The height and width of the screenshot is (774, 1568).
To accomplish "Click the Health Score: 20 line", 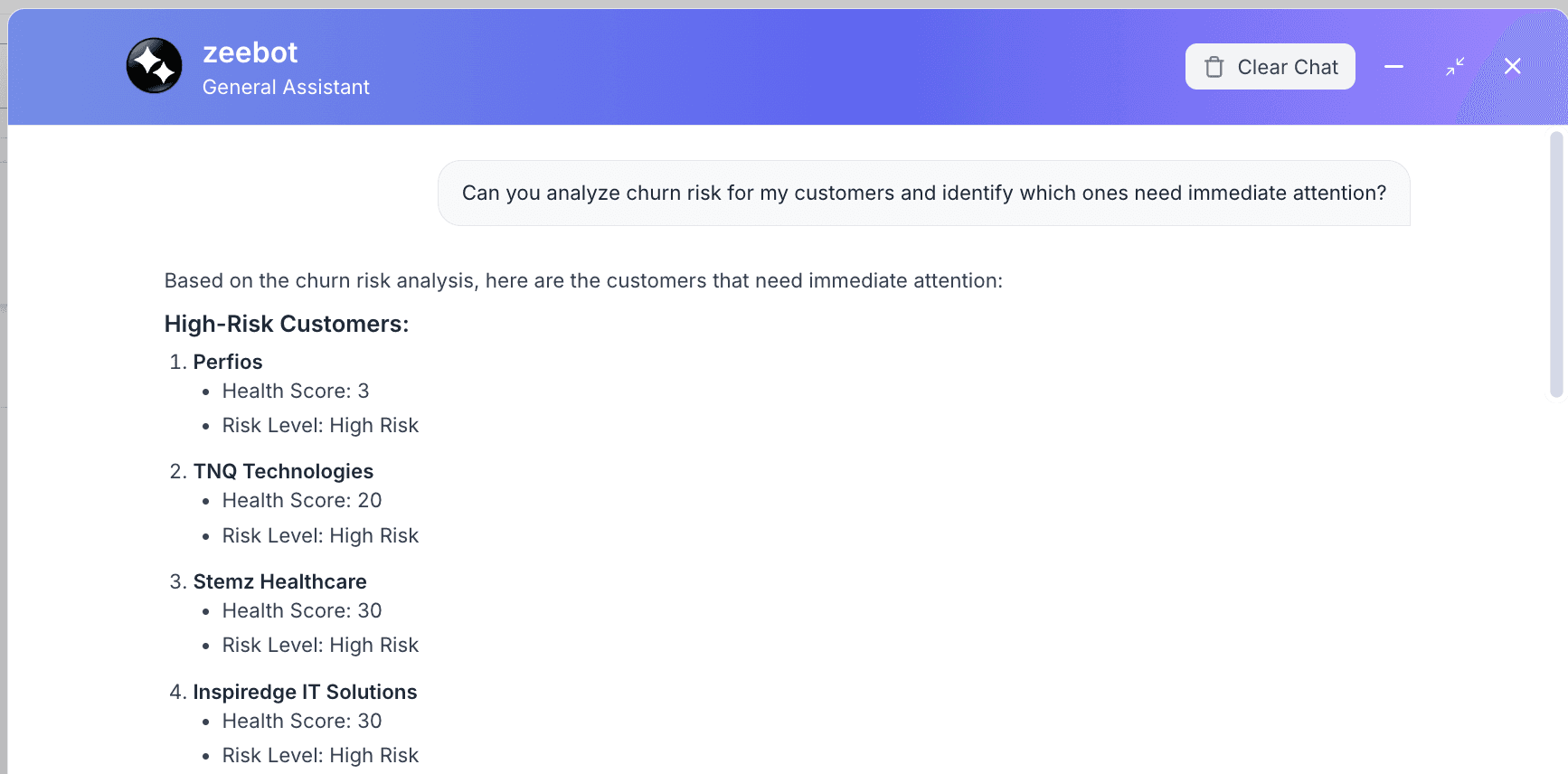I will click(x=302, y=500).
